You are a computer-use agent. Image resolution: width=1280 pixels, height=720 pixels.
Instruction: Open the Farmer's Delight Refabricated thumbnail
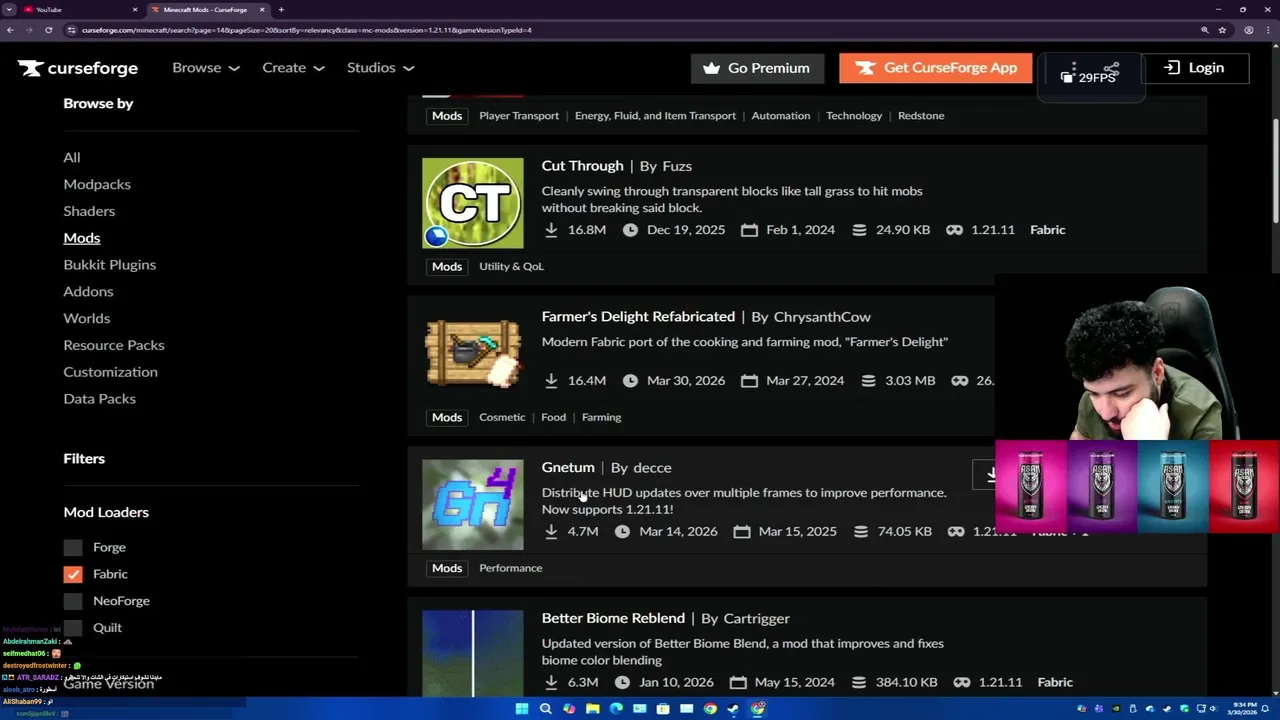472,354
